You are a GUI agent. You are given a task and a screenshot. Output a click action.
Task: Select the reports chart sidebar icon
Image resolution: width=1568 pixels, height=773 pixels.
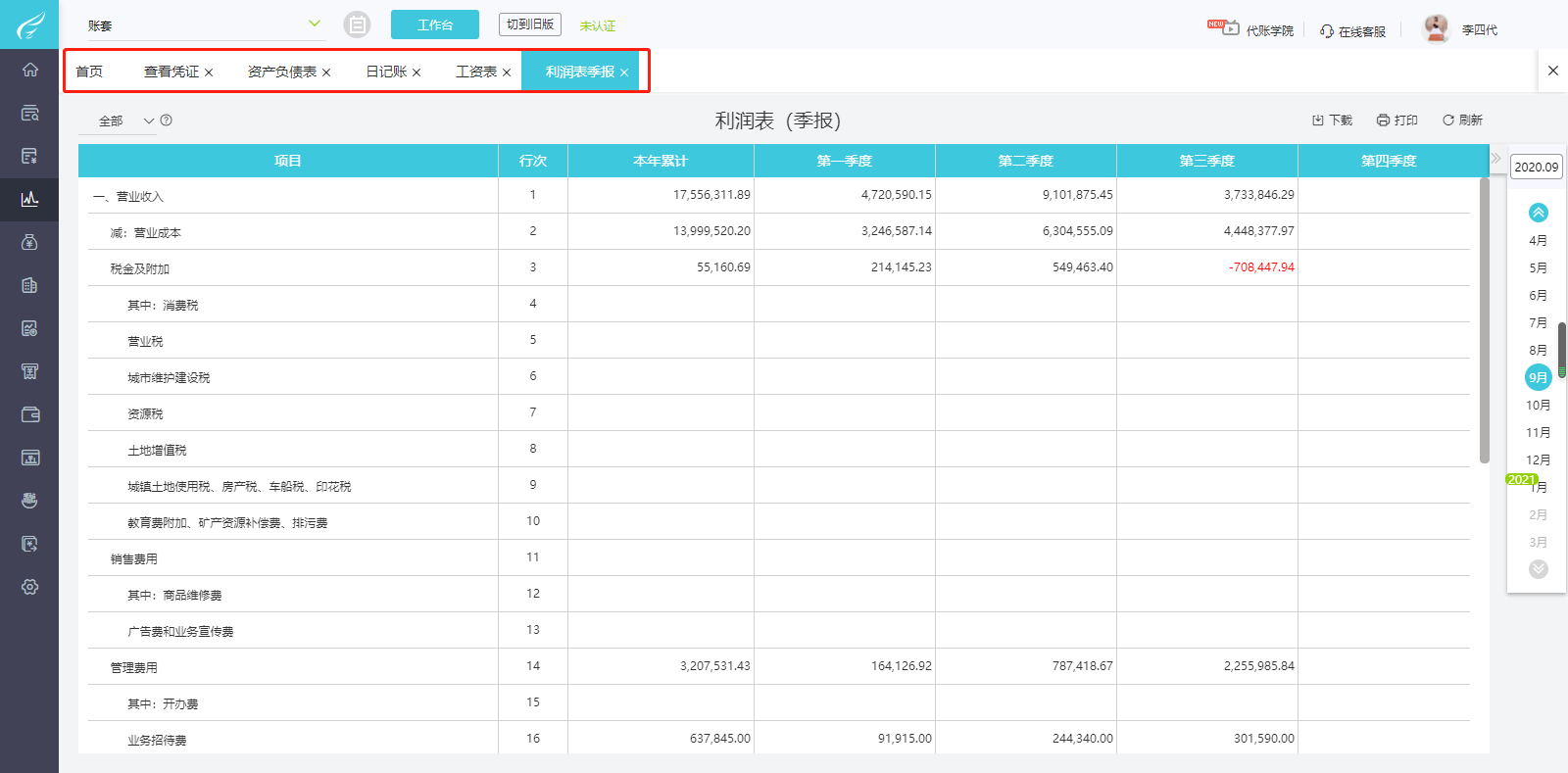click(29, 199)
